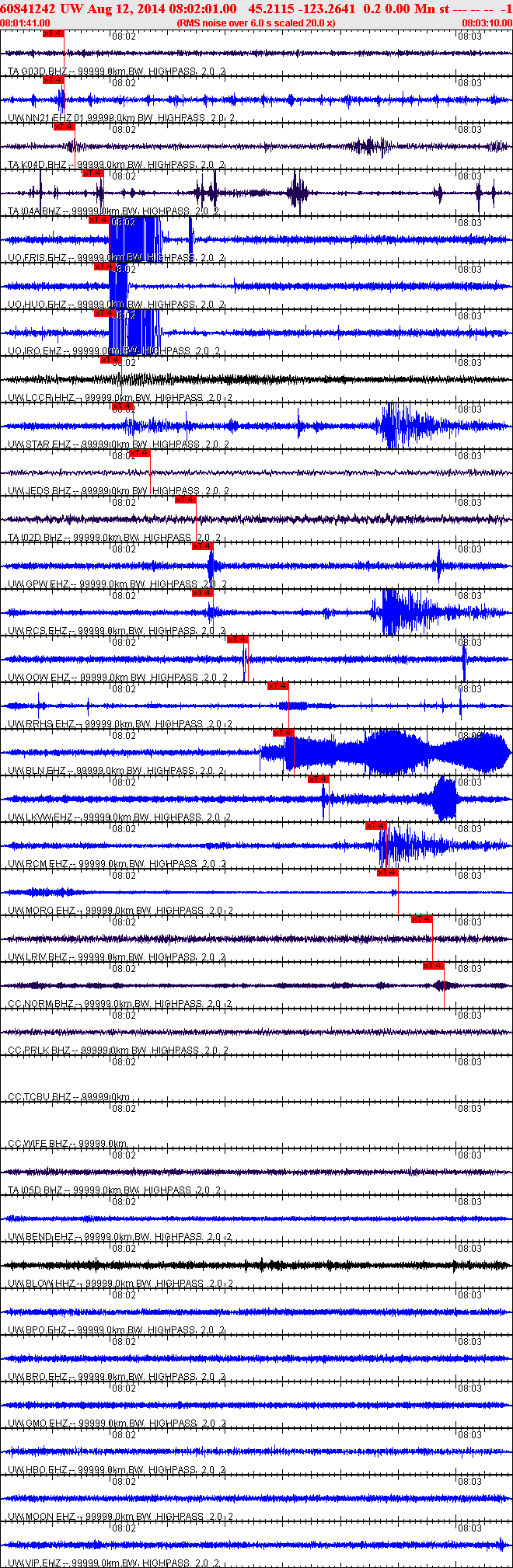The image size is (513, 1568).
Task: Click the red pick flag on UW.BLN trace
Action: click(x=283, y=733)
